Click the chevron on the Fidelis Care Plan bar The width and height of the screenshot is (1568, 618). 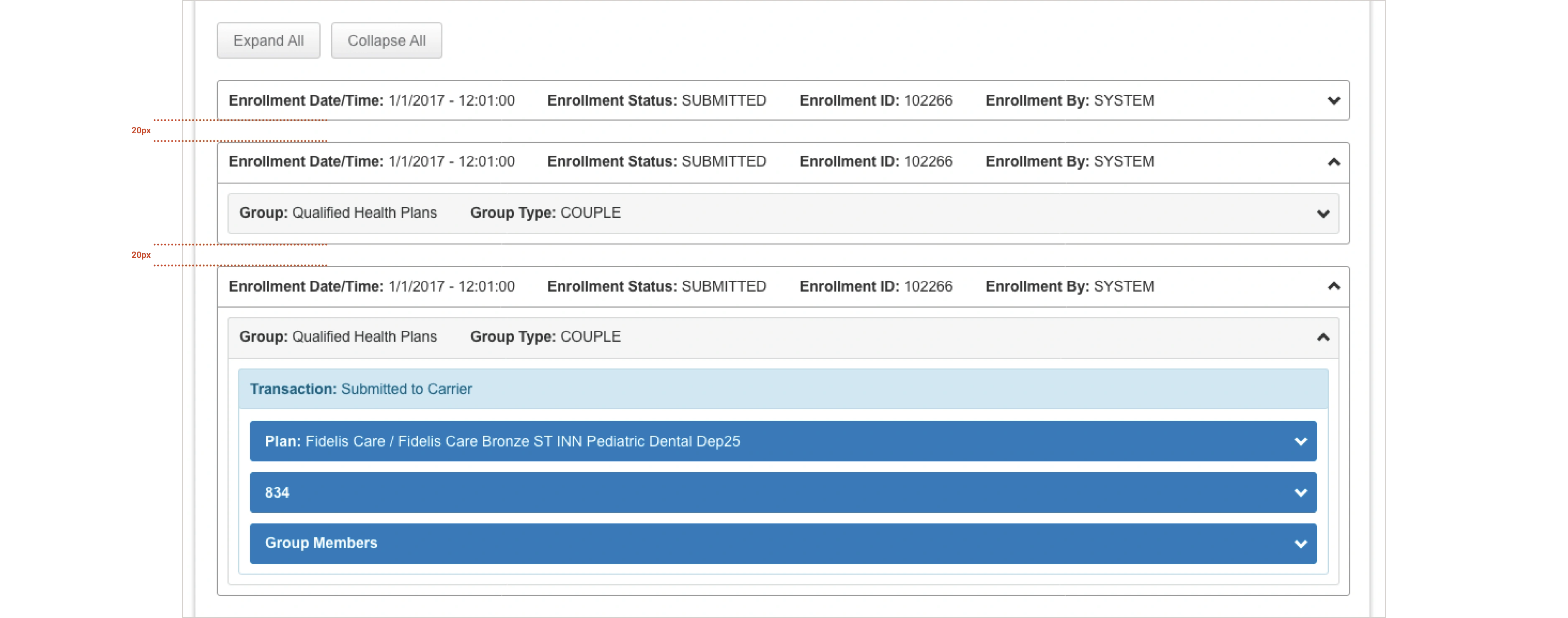(1300, 442)
